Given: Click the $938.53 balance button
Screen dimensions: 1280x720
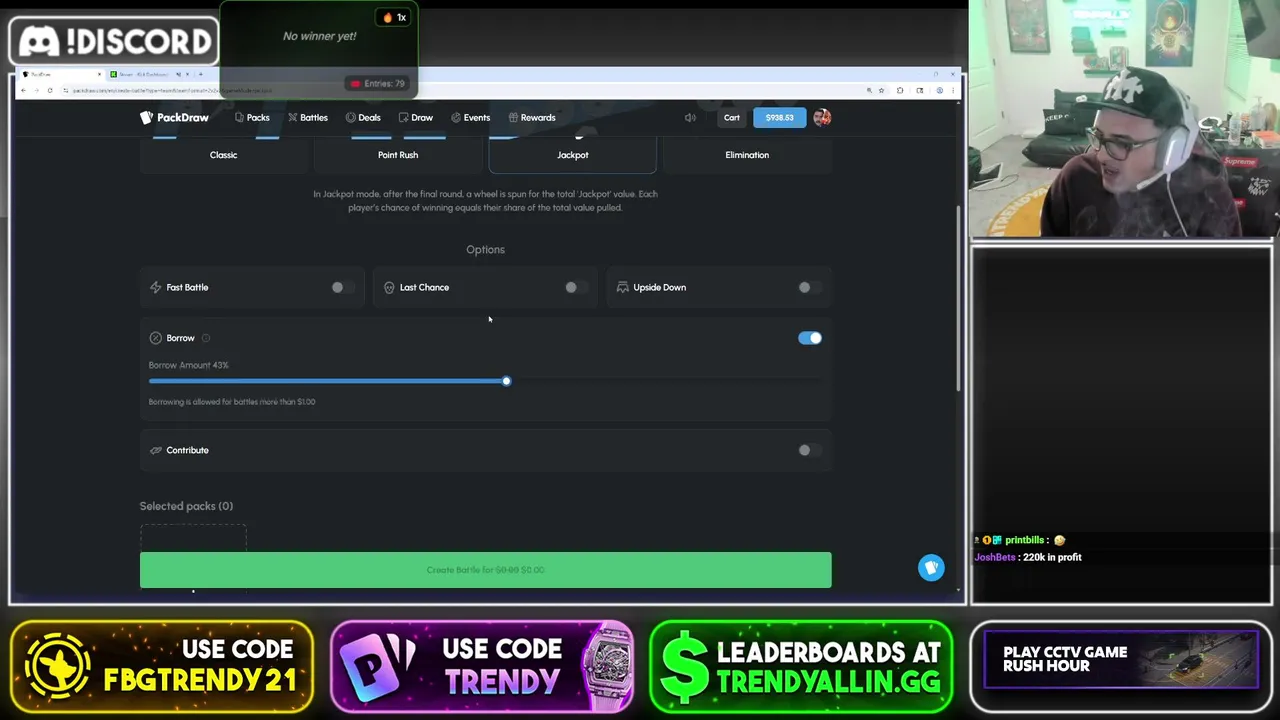Looking at the screenshot, I should 779,117.
